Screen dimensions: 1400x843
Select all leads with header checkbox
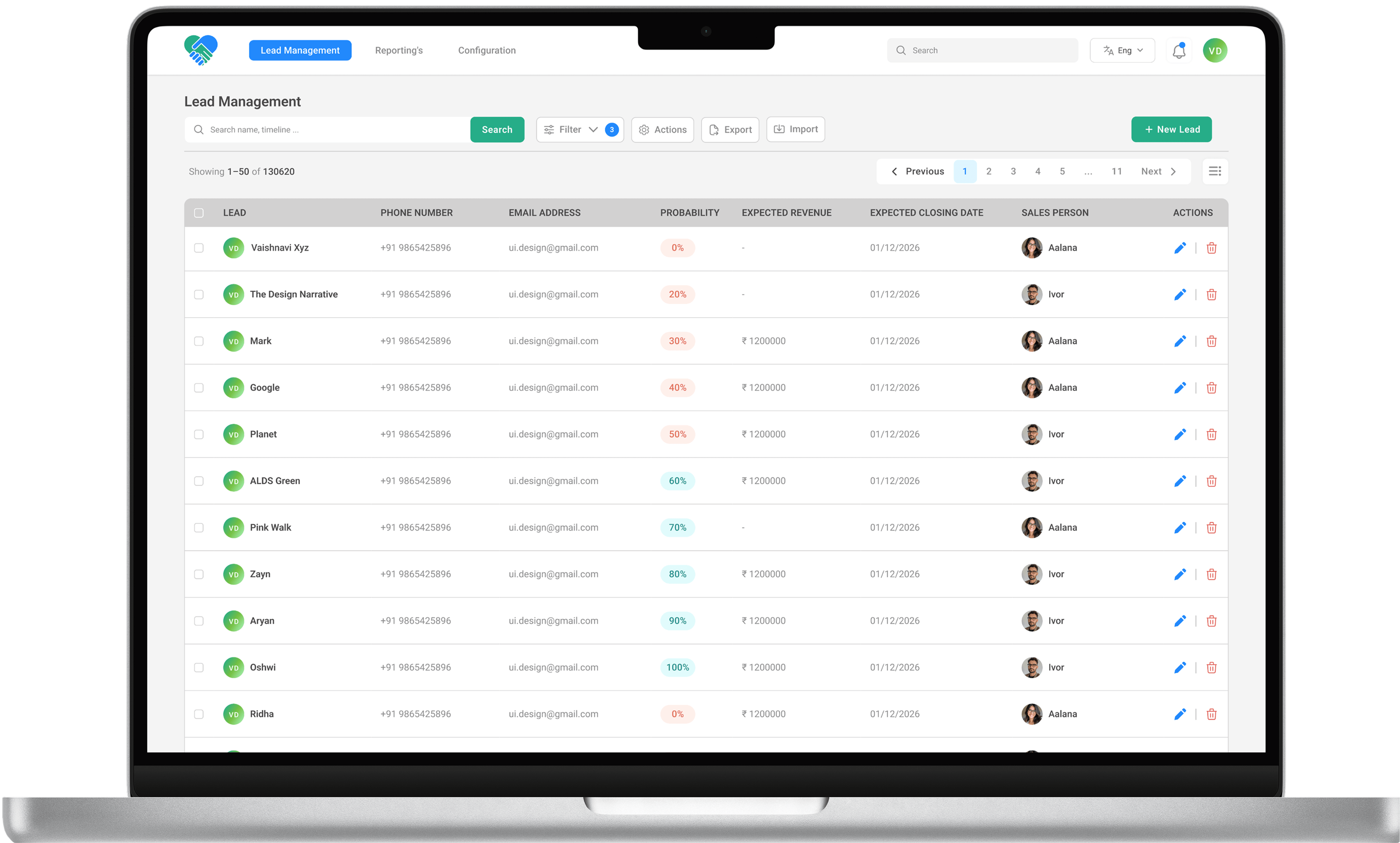click(199, 213)
